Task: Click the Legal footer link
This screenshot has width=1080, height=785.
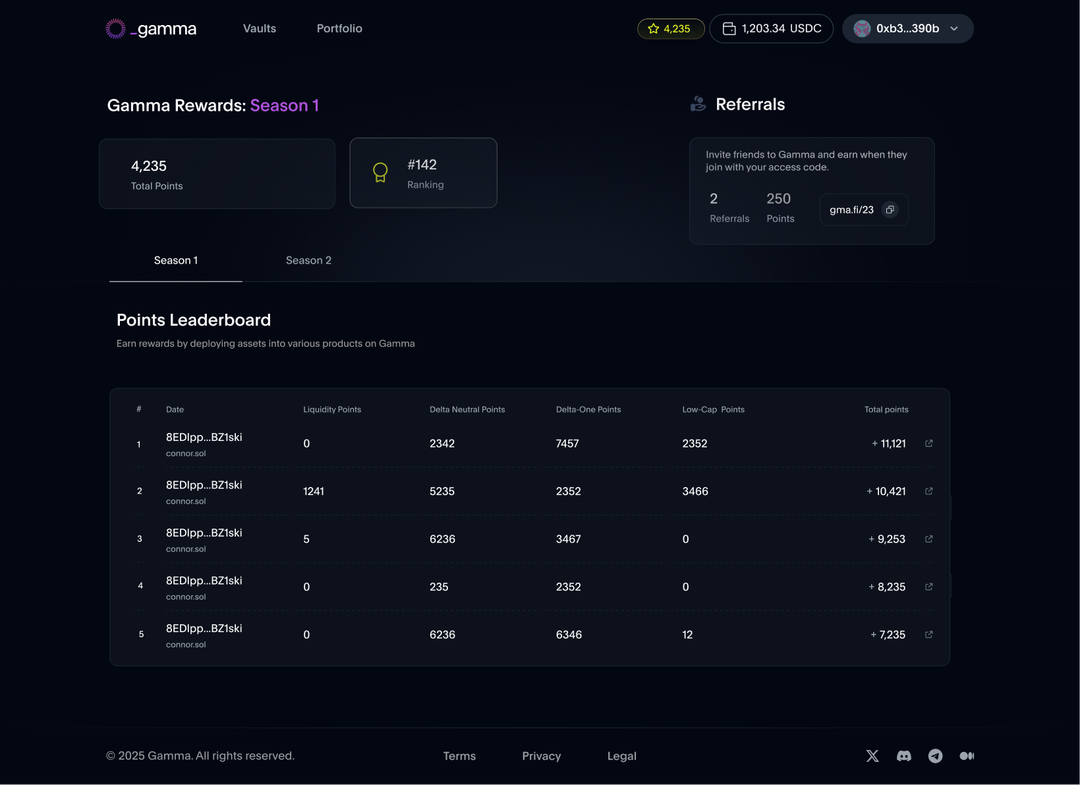Action: [622, 756]
